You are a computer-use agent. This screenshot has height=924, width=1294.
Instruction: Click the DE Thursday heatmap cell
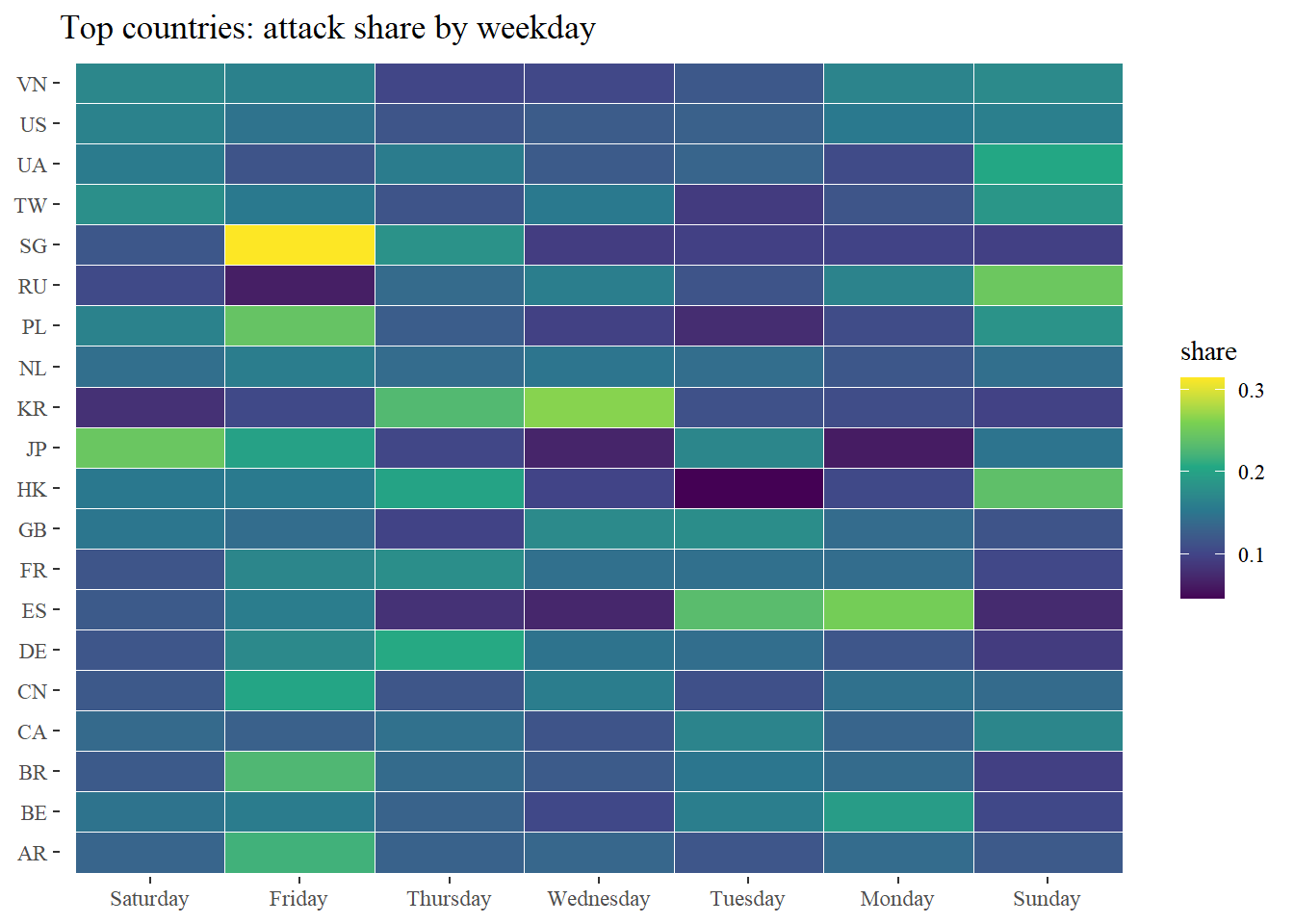coord(449,650)
